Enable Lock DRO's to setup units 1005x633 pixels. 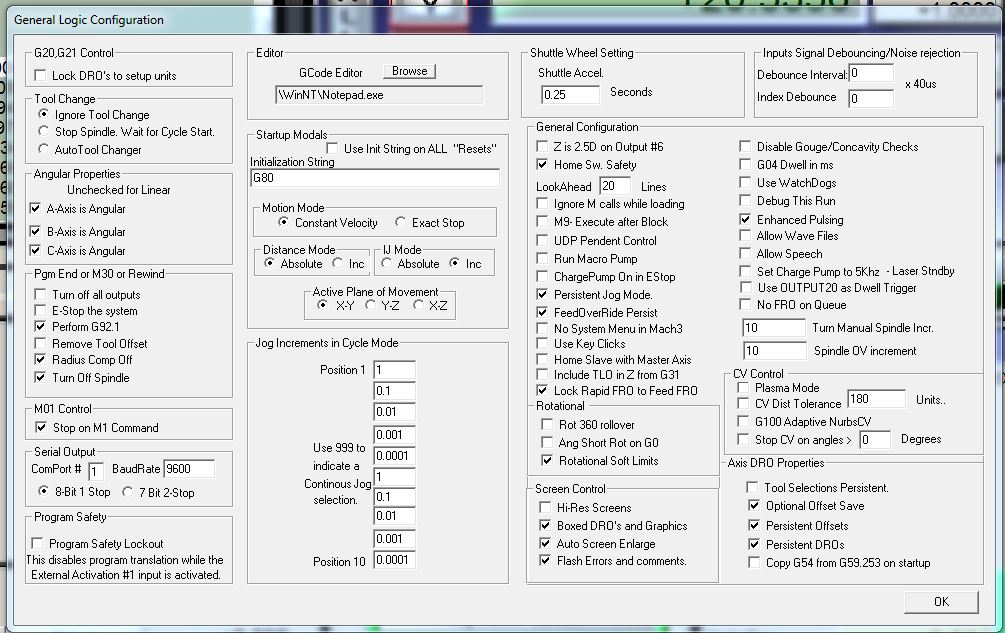point(40,76)
